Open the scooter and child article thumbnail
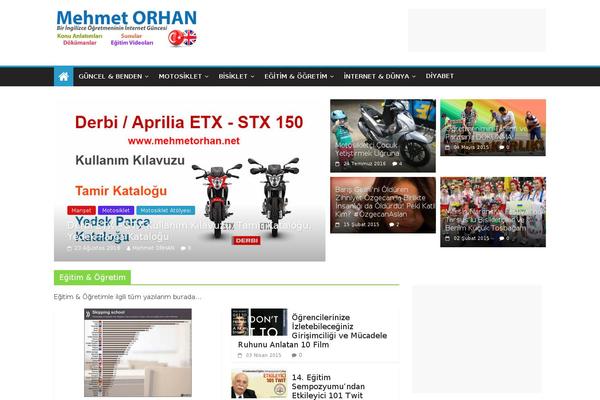The height and width of the screenshot is (400, 600). click(383, 136)
